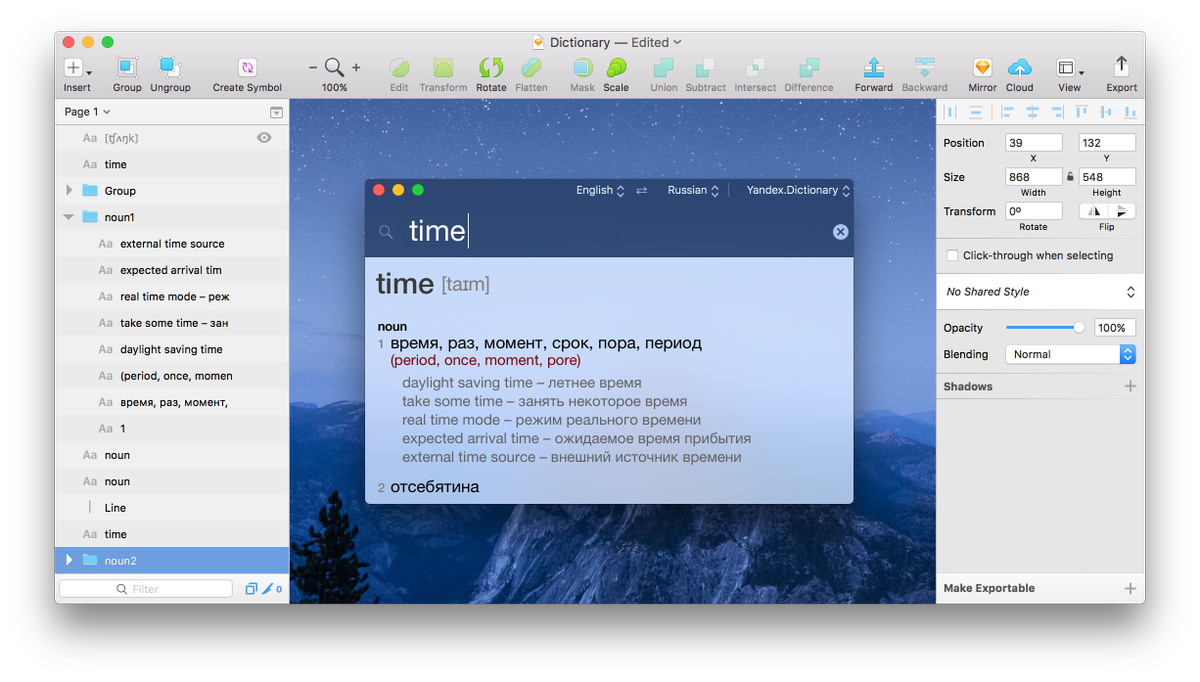The width and height of the screenshot is (1200, 682).
Task: Click the layer filter copy icon
Action: 251,589
